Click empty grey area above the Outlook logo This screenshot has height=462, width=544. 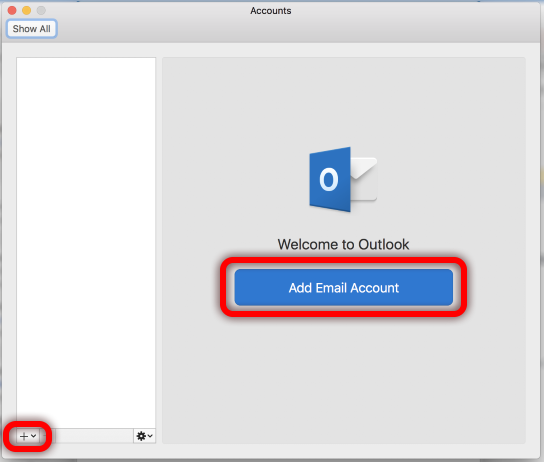click(343, 101)
